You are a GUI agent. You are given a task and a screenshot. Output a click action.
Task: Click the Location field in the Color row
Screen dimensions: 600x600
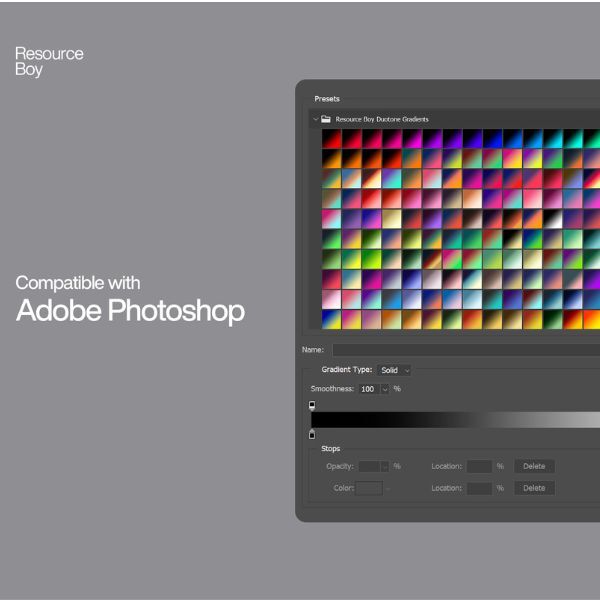coord(479,488)
